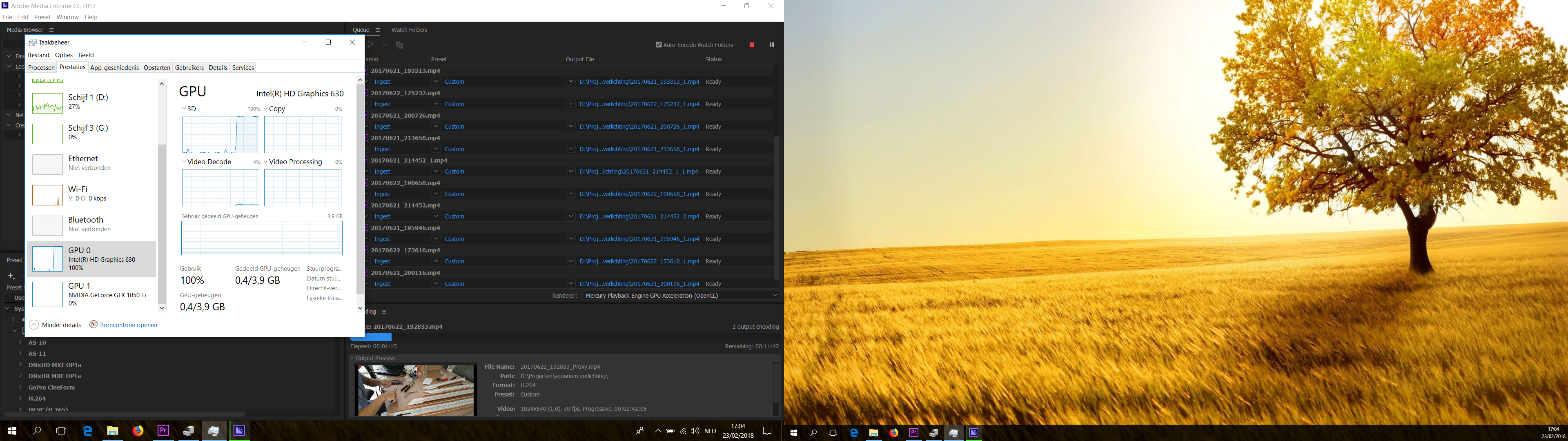The height and width of the screenshot is (441, 1568).
Task: Show hidden system tray icons
Action: tap(658, 431)
